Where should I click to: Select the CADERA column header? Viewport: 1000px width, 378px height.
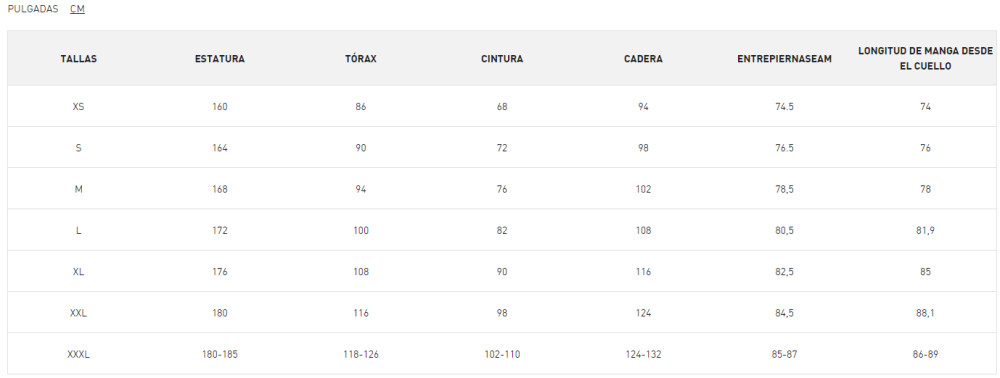(643, 59)
